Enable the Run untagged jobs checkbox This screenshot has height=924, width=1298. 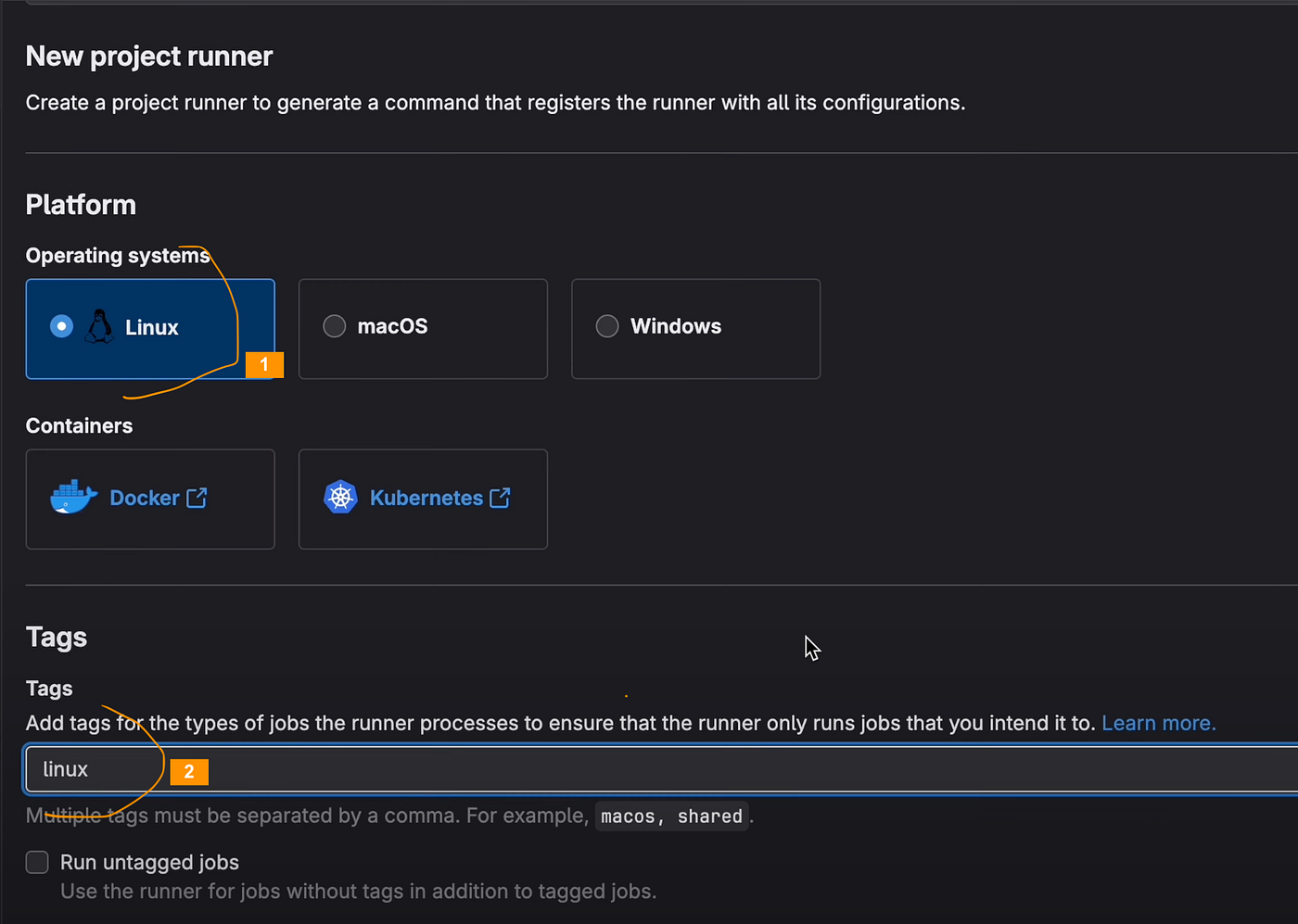[37, 862]
